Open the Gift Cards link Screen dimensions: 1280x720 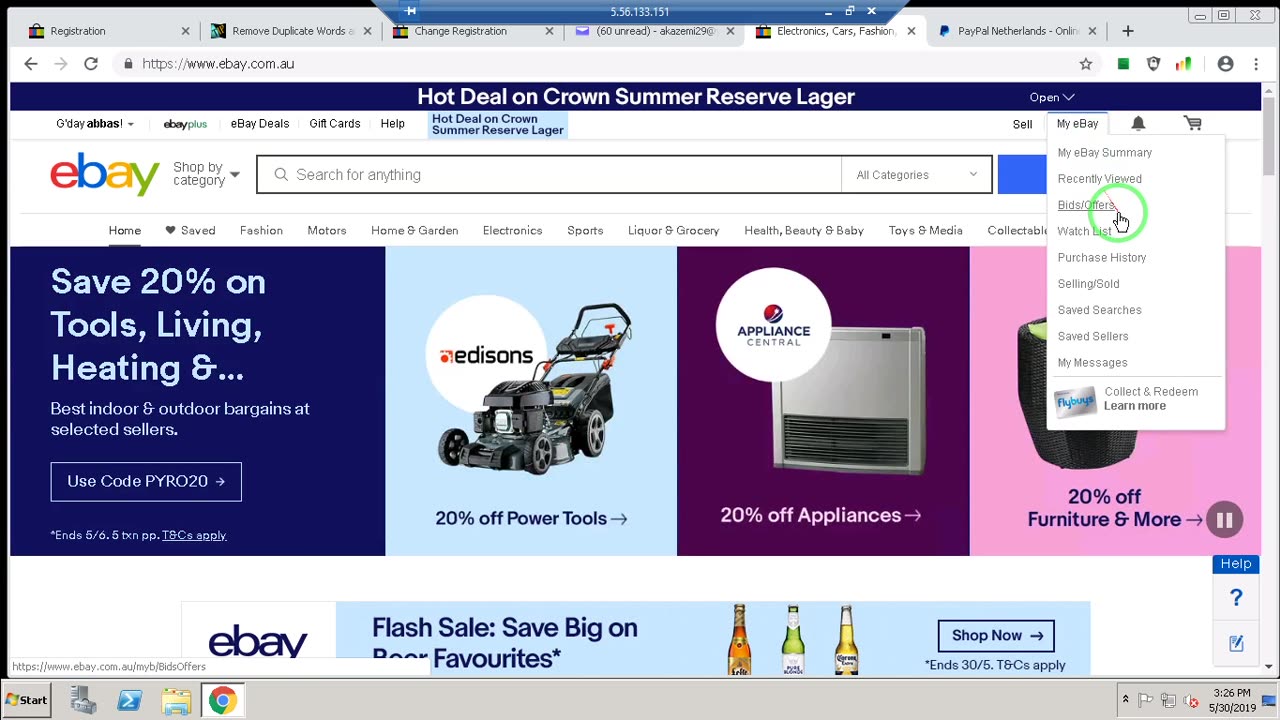(334, 124)
